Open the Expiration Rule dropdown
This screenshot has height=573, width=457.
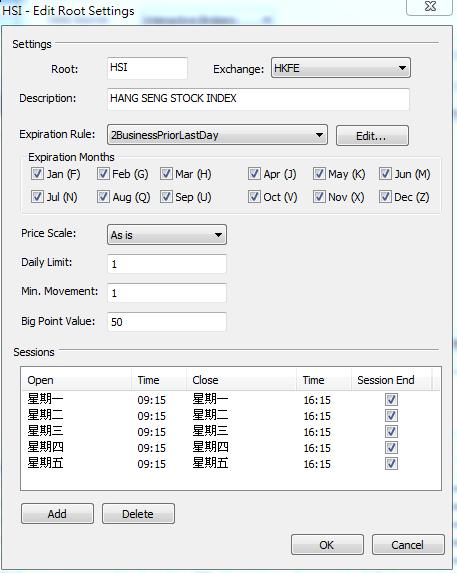point(217,135)
